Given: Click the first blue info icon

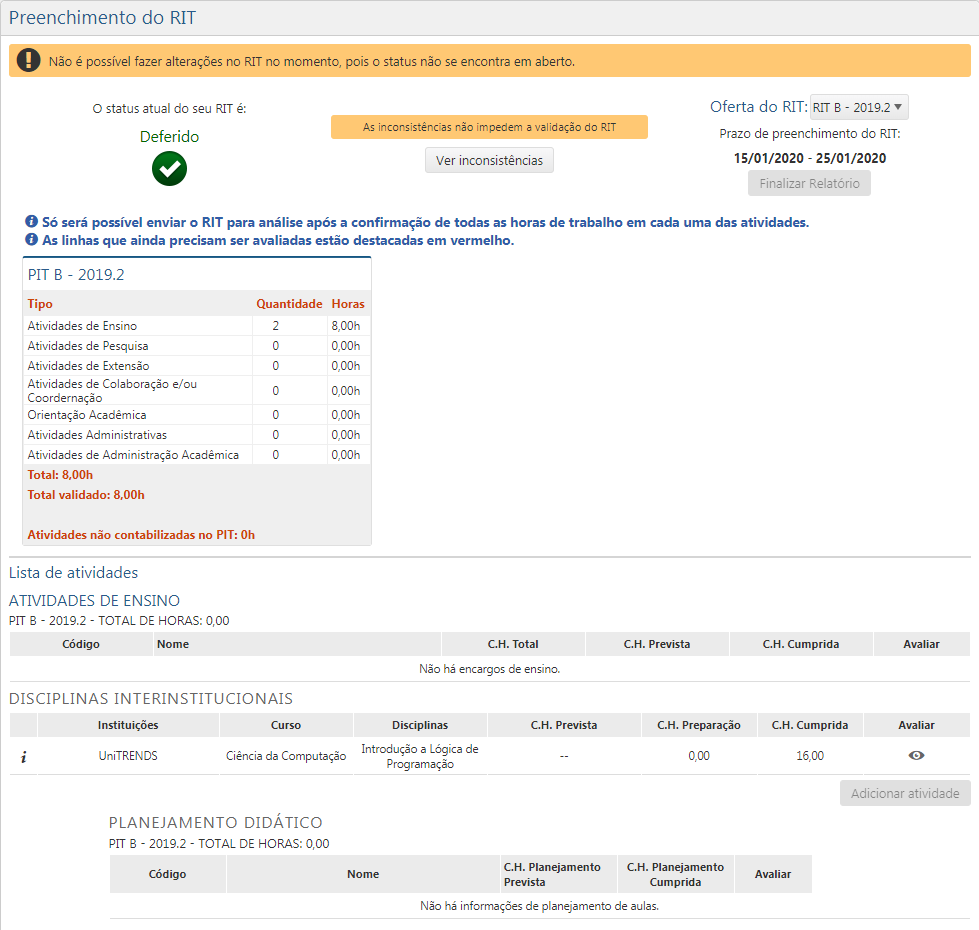Looking at the screenshot, I should 31,221.
